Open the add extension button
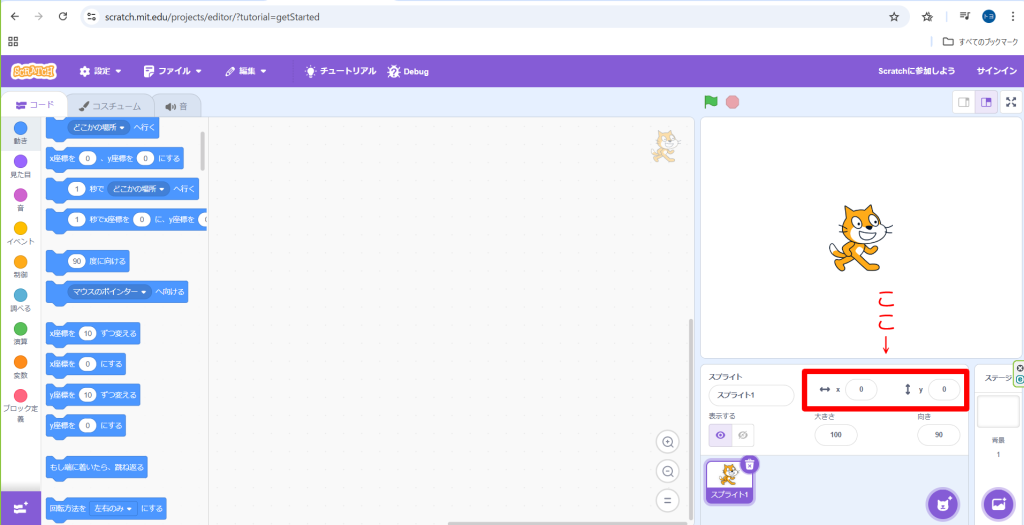Image resolution: width=1024 pixels, height=525 pixels. click(x=21, y=507)
